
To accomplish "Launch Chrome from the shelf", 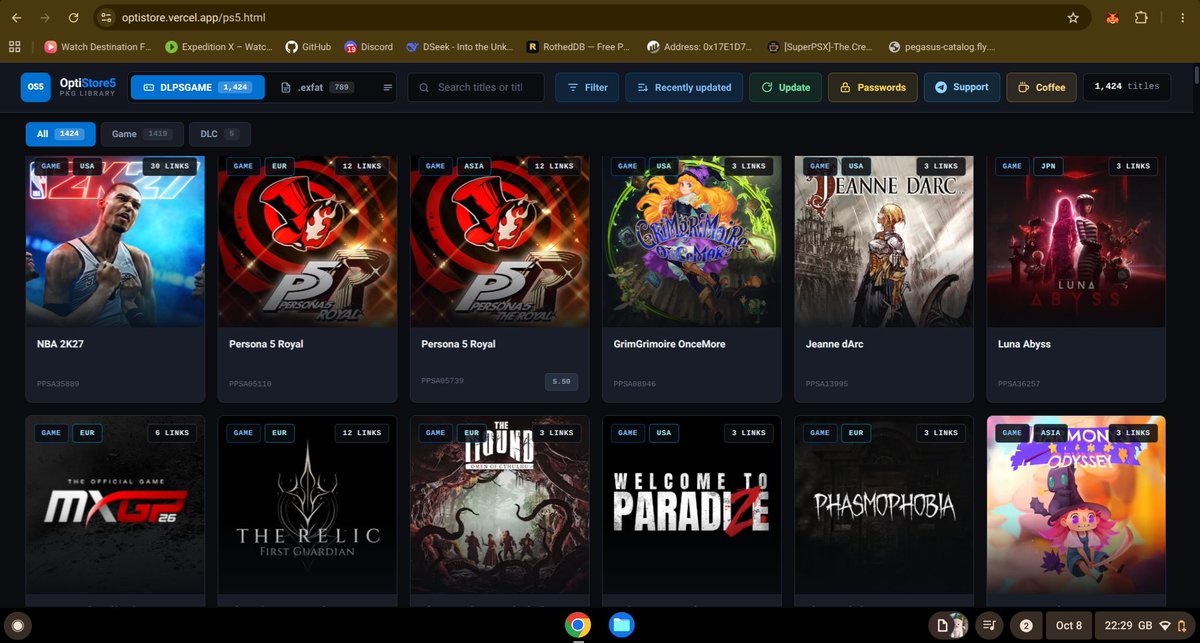I will 577,625.
